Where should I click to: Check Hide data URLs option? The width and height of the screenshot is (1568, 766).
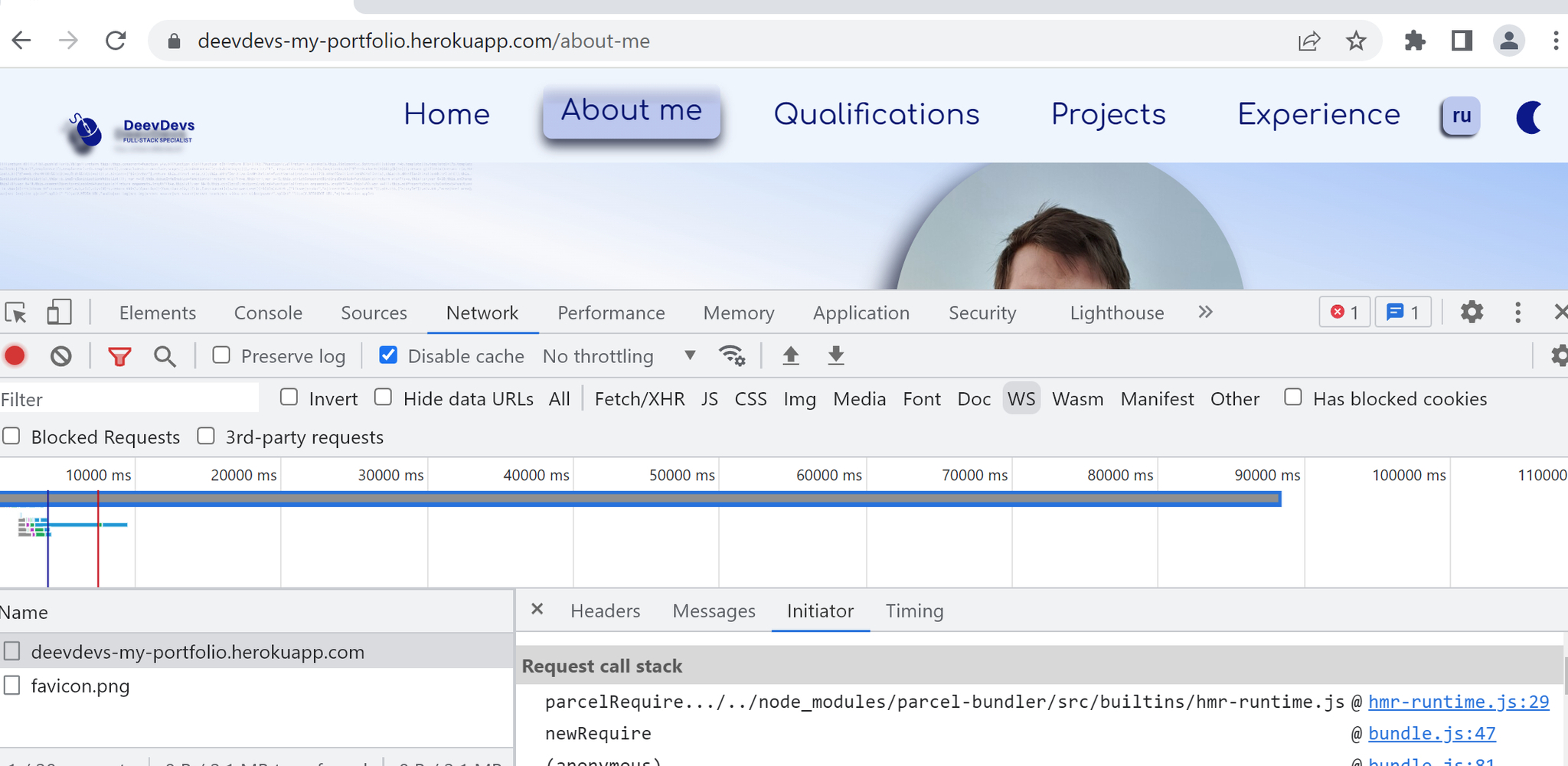coord(384,398)
